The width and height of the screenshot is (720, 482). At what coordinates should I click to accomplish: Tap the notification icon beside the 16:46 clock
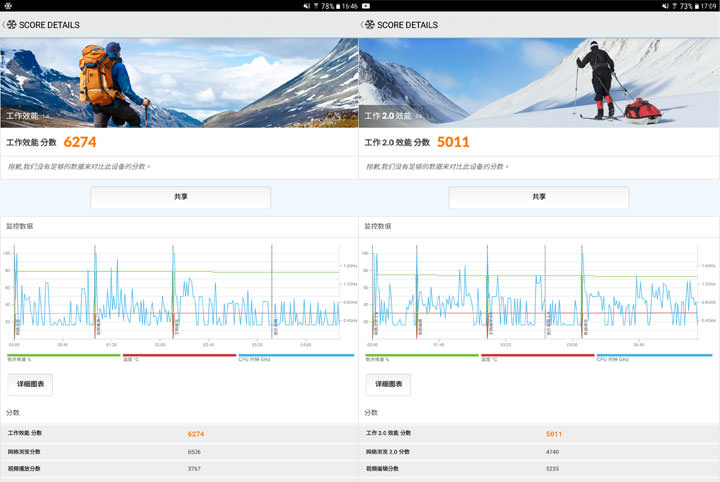[x=366, y=6]
